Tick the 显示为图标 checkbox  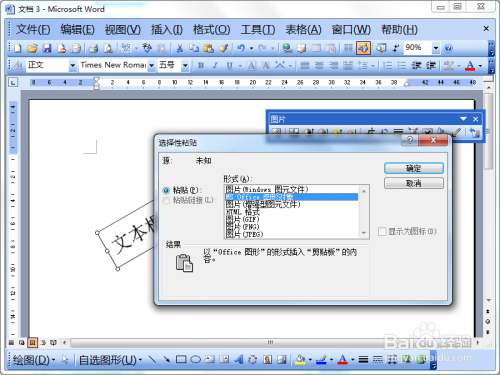pyautogui.click(x=382, y=231)
